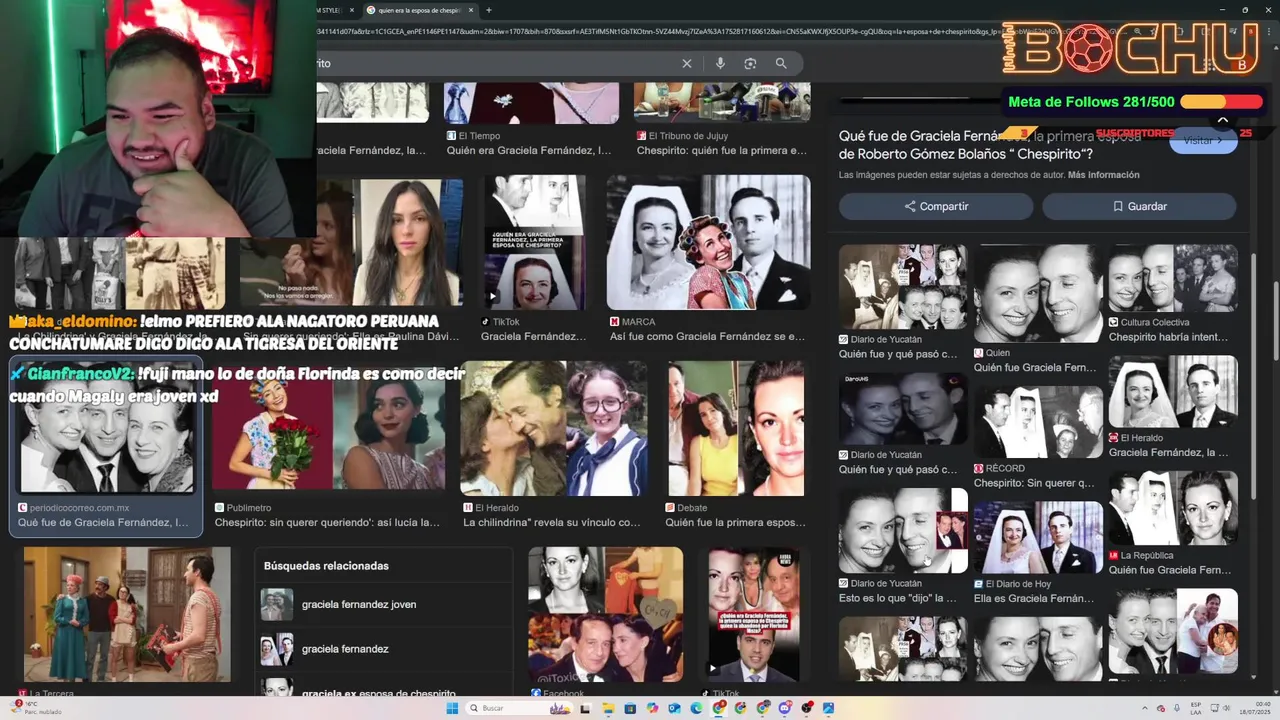Clear the Google search box with the X icon
Image resolution: width=1280 pixels, height=720 pixels.
687,63
